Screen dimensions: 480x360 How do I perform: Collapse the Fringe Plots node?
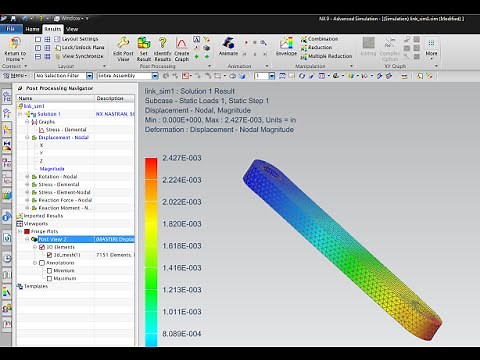coord(20,231)
